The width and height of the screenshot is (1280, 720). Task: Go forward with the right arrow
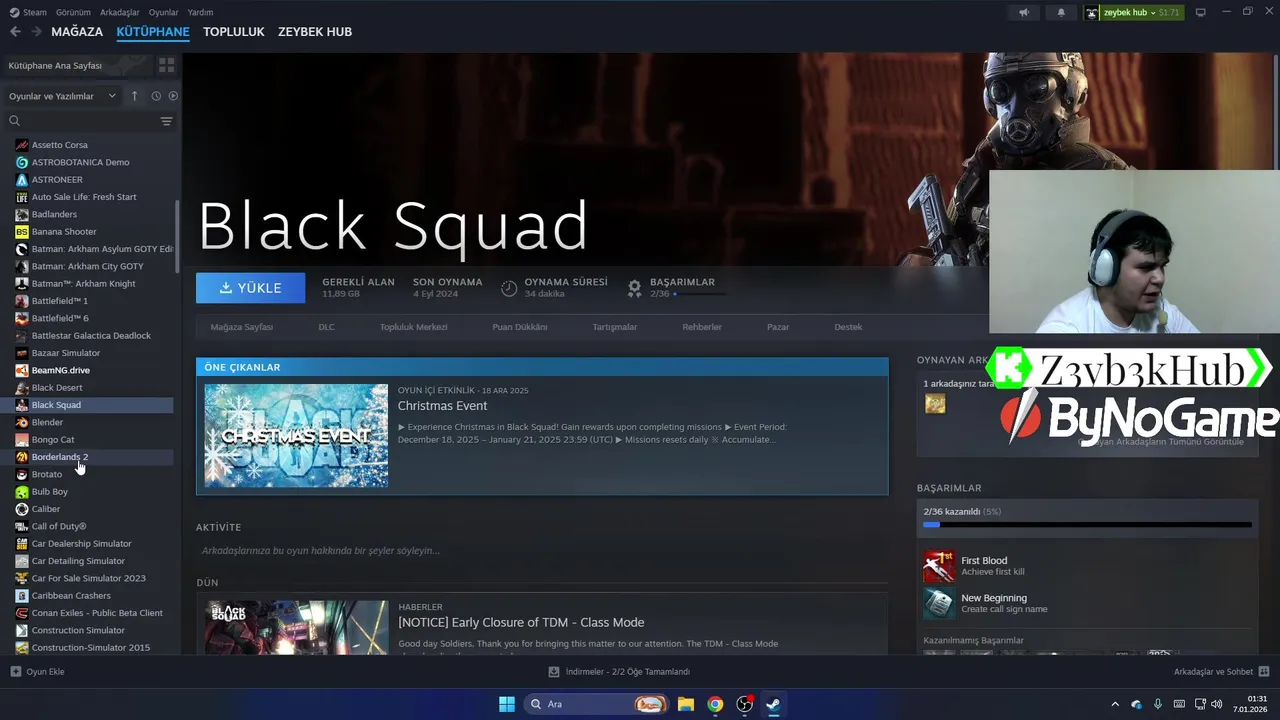coord(36,32)
